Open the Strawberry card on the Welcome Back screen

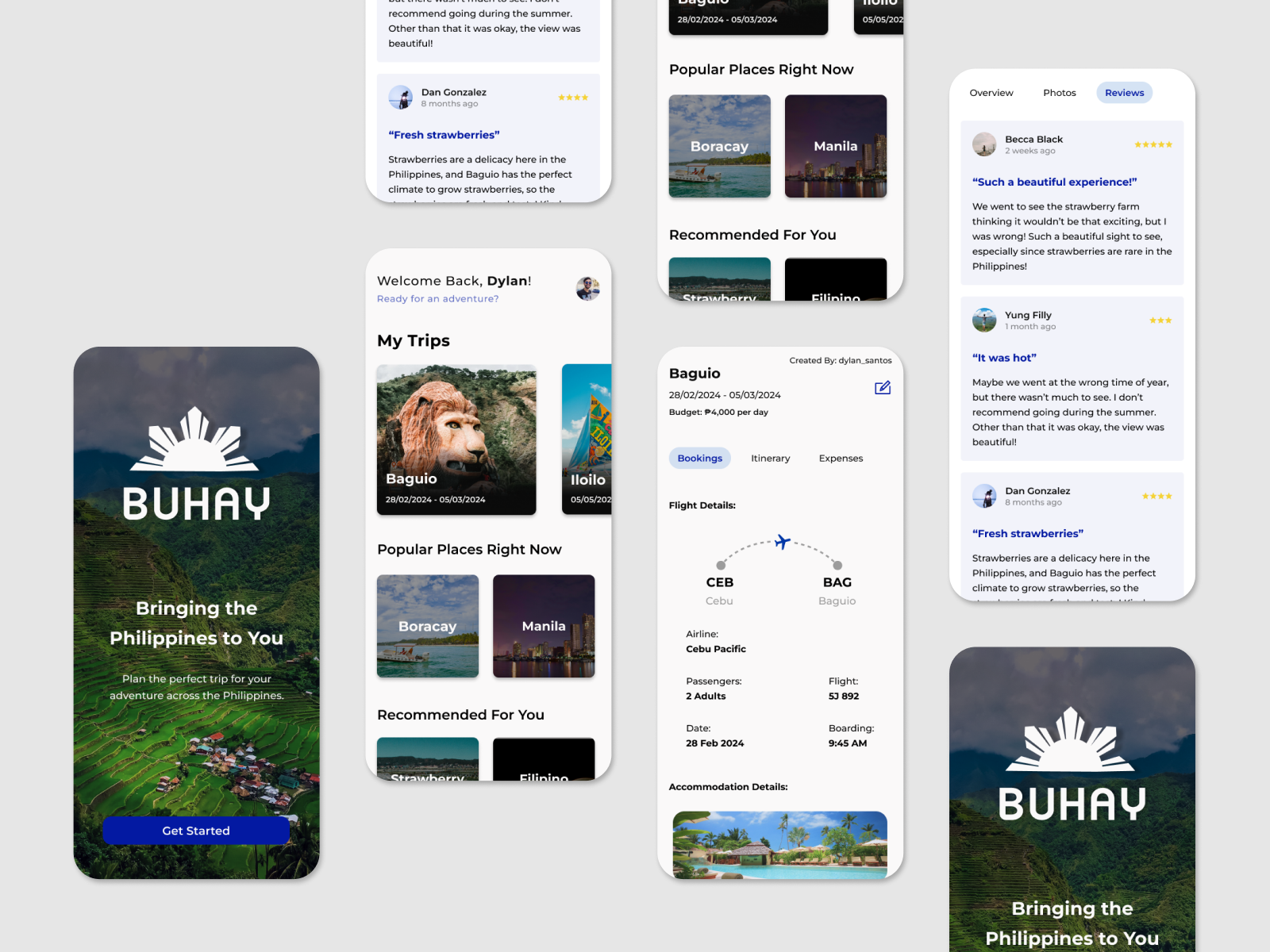click(x=428, y=759)
